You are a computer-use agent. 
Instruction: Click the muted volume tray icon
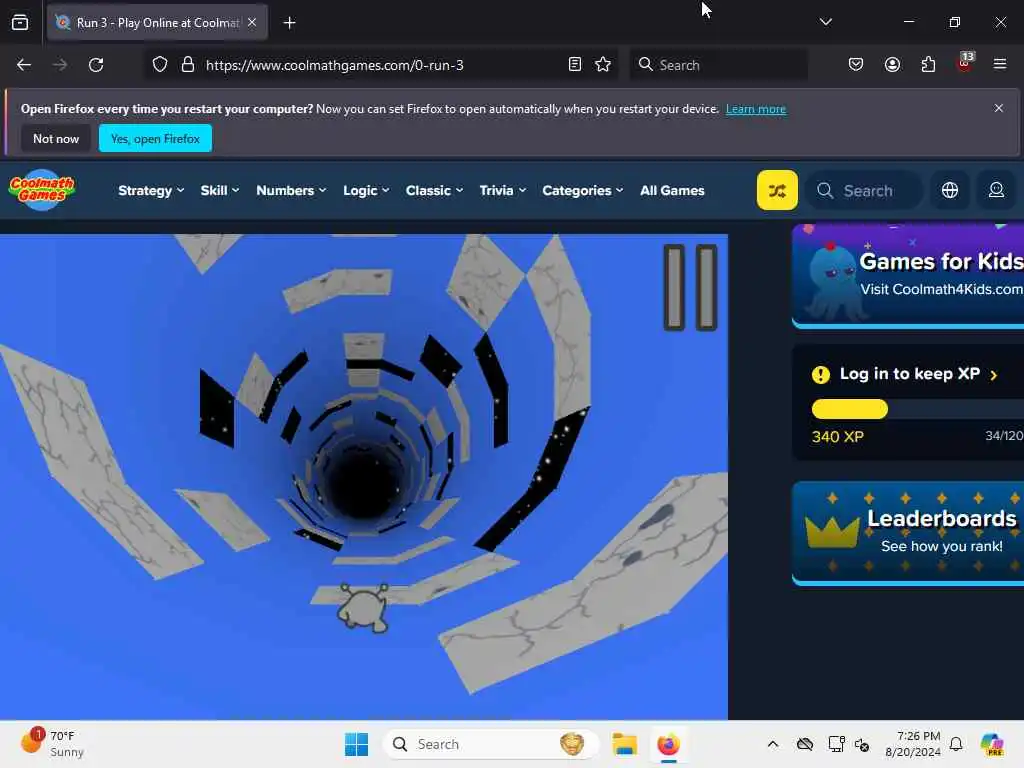(861, 744)
